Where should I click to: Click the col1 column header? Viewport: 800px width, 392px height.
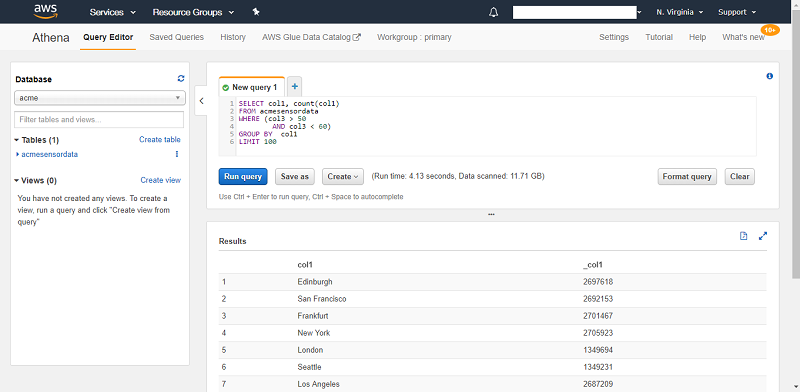pos(305,265)
